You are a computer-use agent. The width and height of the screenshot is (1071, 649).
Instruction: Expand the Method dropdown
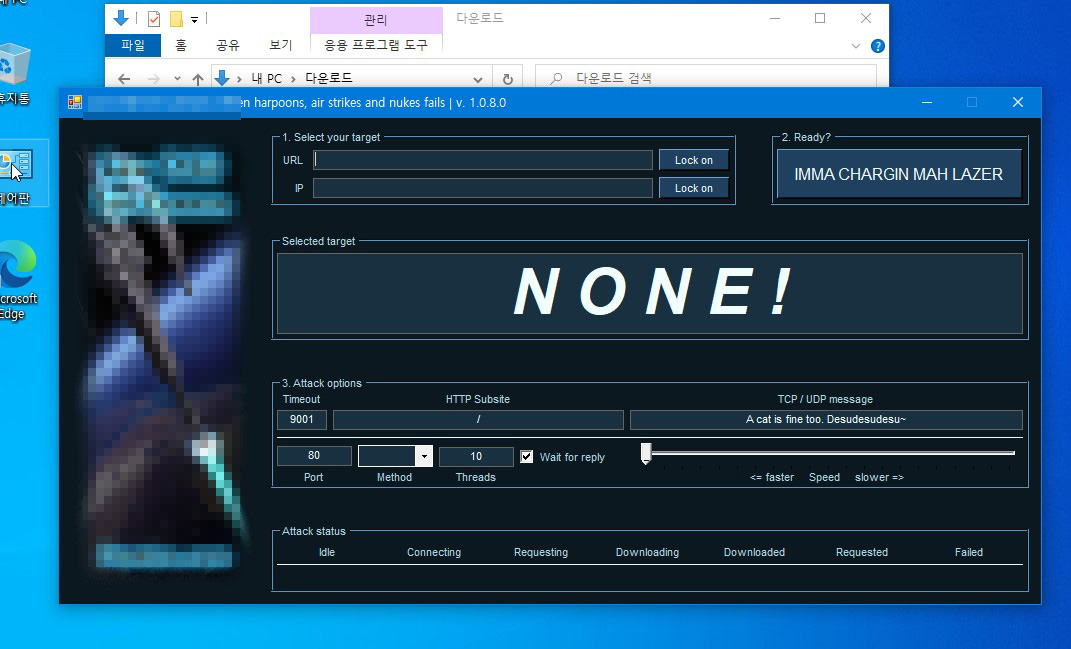click(x=424, y=457)
